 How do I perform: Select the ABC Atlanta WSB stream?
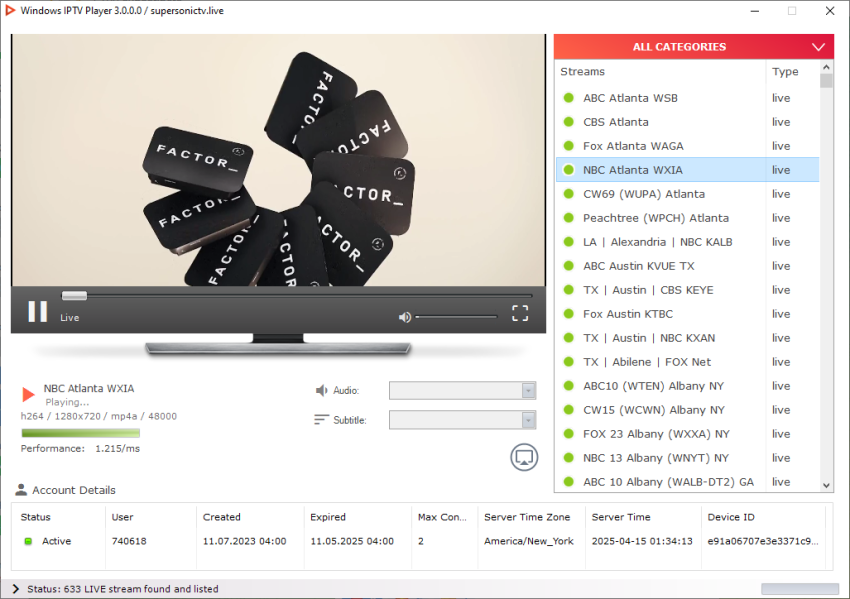pyautogui.click(x=687, y=98)
